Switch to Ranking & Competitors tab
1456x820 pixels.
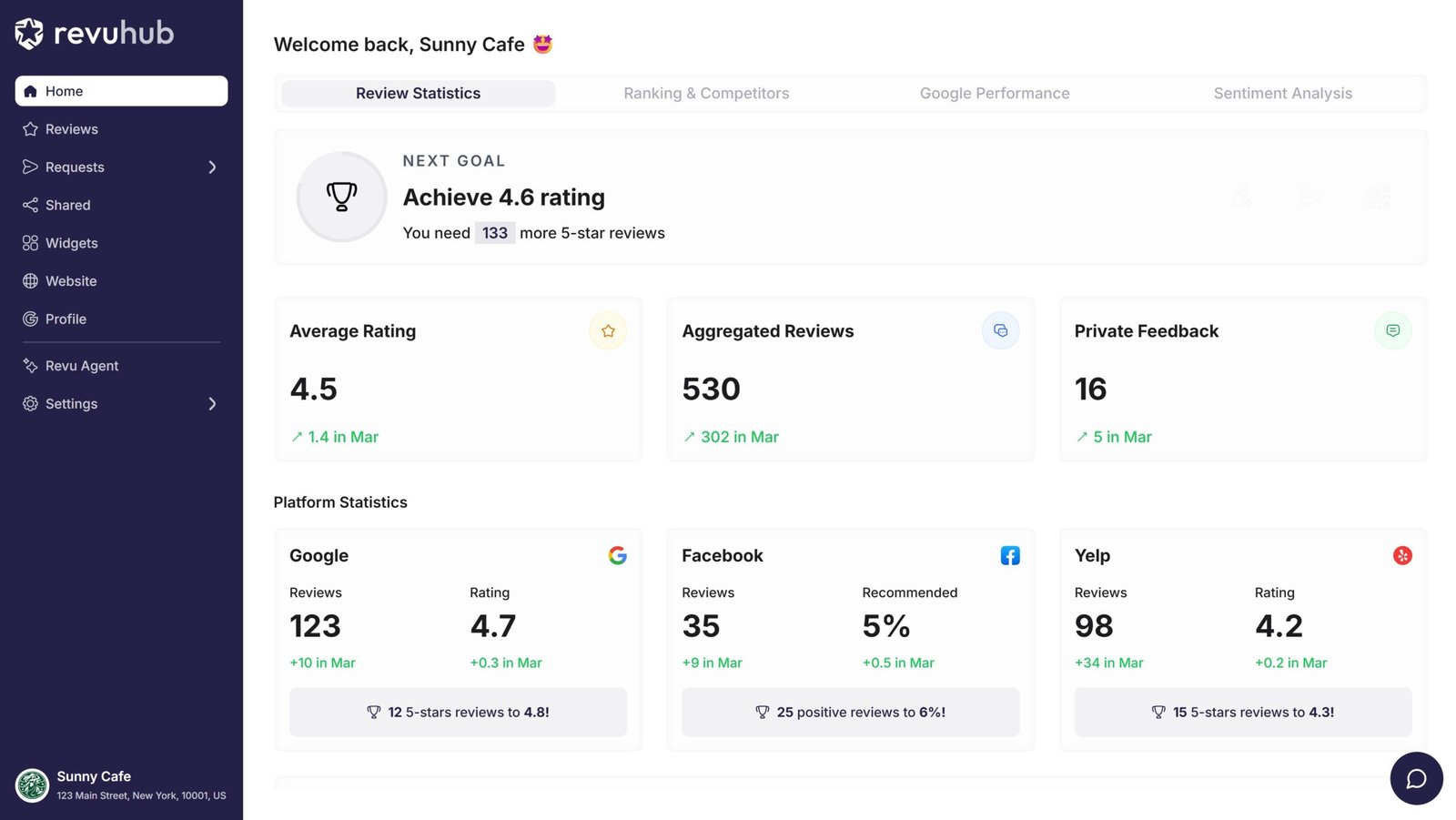click(706, 94)
